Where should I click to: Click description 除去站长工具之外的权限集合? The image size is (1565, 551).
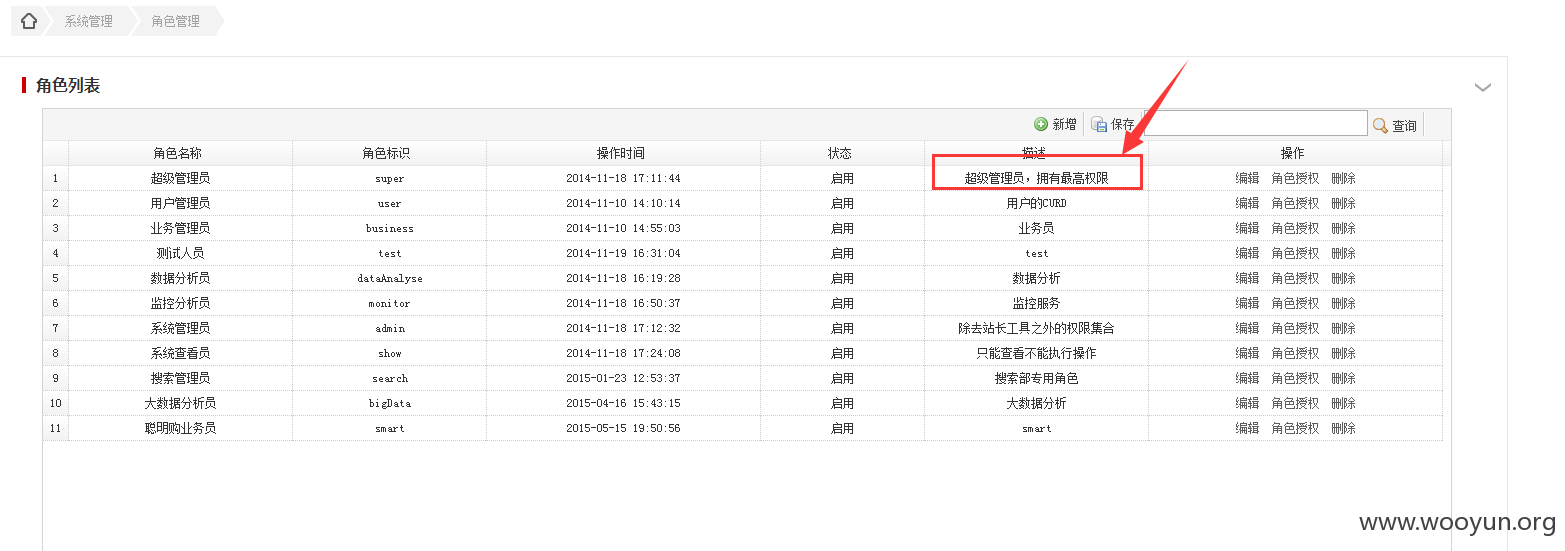pyautogui.click(x=1036, y=328)
